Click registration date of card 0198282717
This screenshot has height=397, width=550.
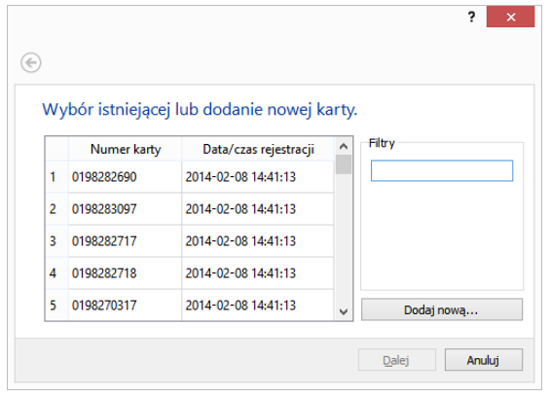click(x=258, y=242)
